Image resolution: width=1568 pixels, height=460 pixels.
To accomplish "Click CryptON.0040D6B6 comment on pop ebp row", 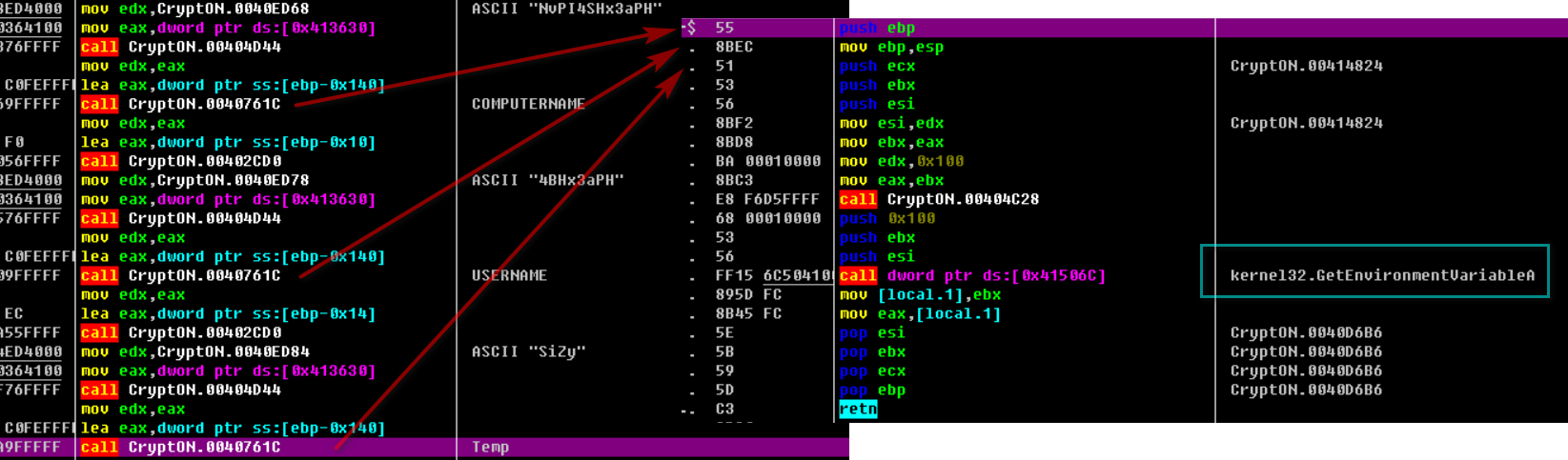I will tap(1306, 390).
